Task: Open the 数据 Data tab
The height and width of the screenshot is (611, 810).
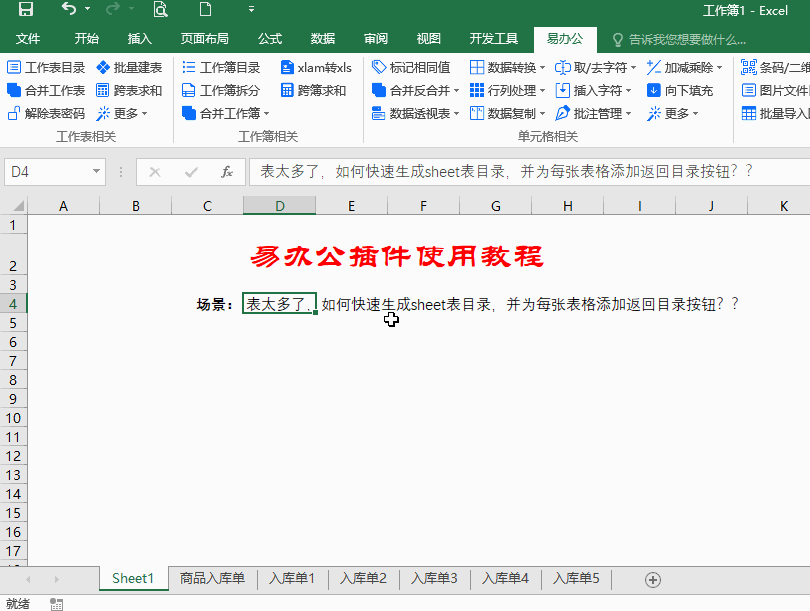Action: (x=323, y=39)
